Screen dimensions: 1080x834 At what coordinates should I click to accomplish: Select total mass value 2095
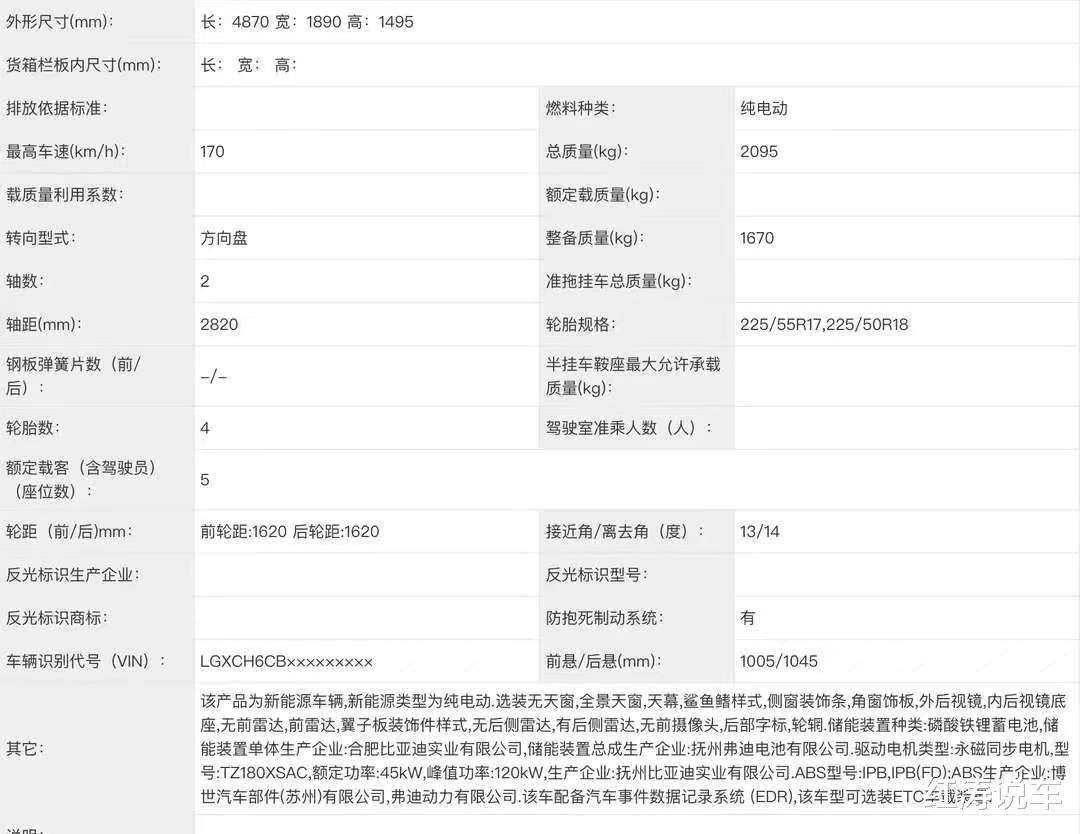(759, 152)
